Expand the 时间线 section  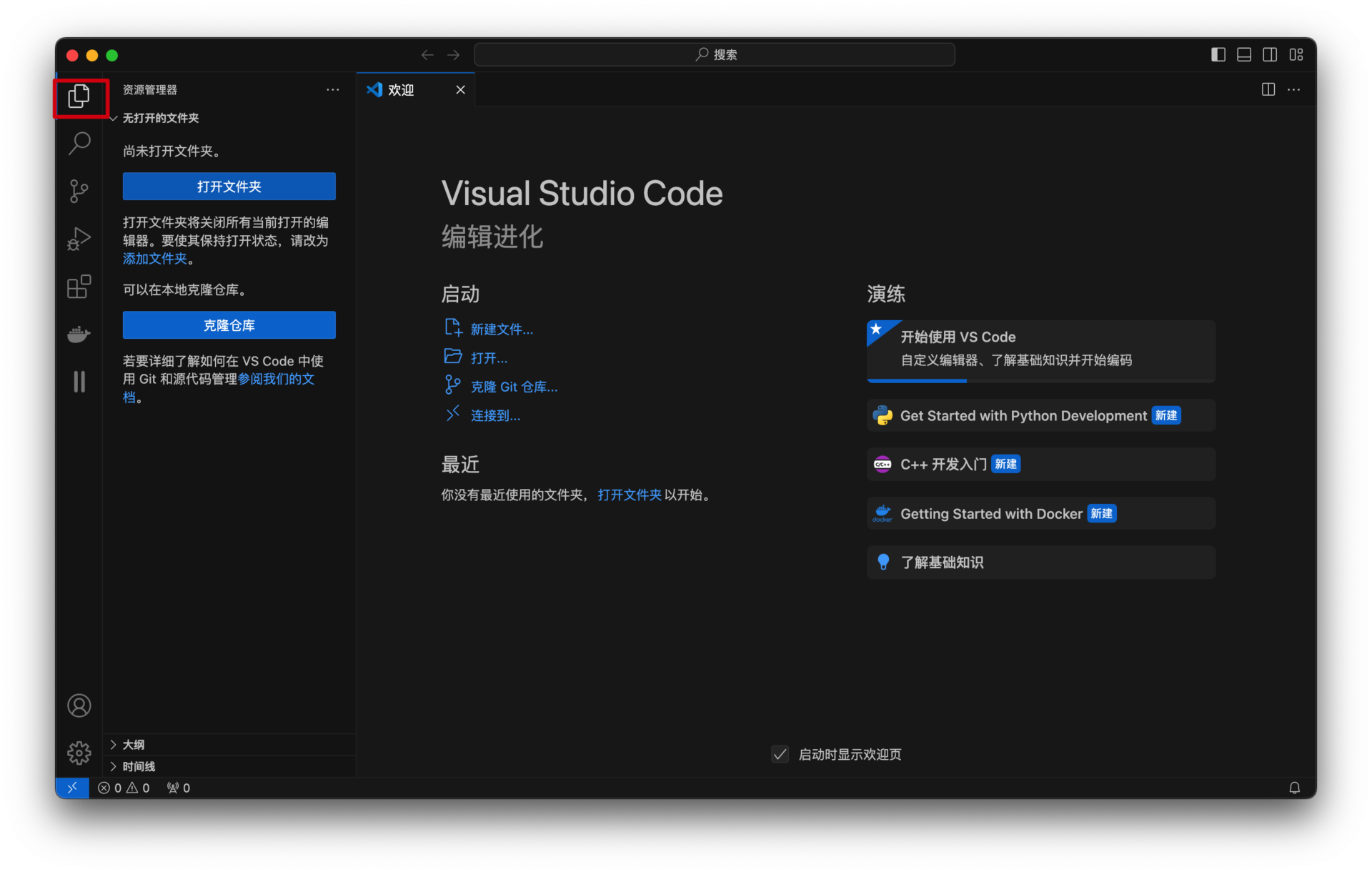229,766
